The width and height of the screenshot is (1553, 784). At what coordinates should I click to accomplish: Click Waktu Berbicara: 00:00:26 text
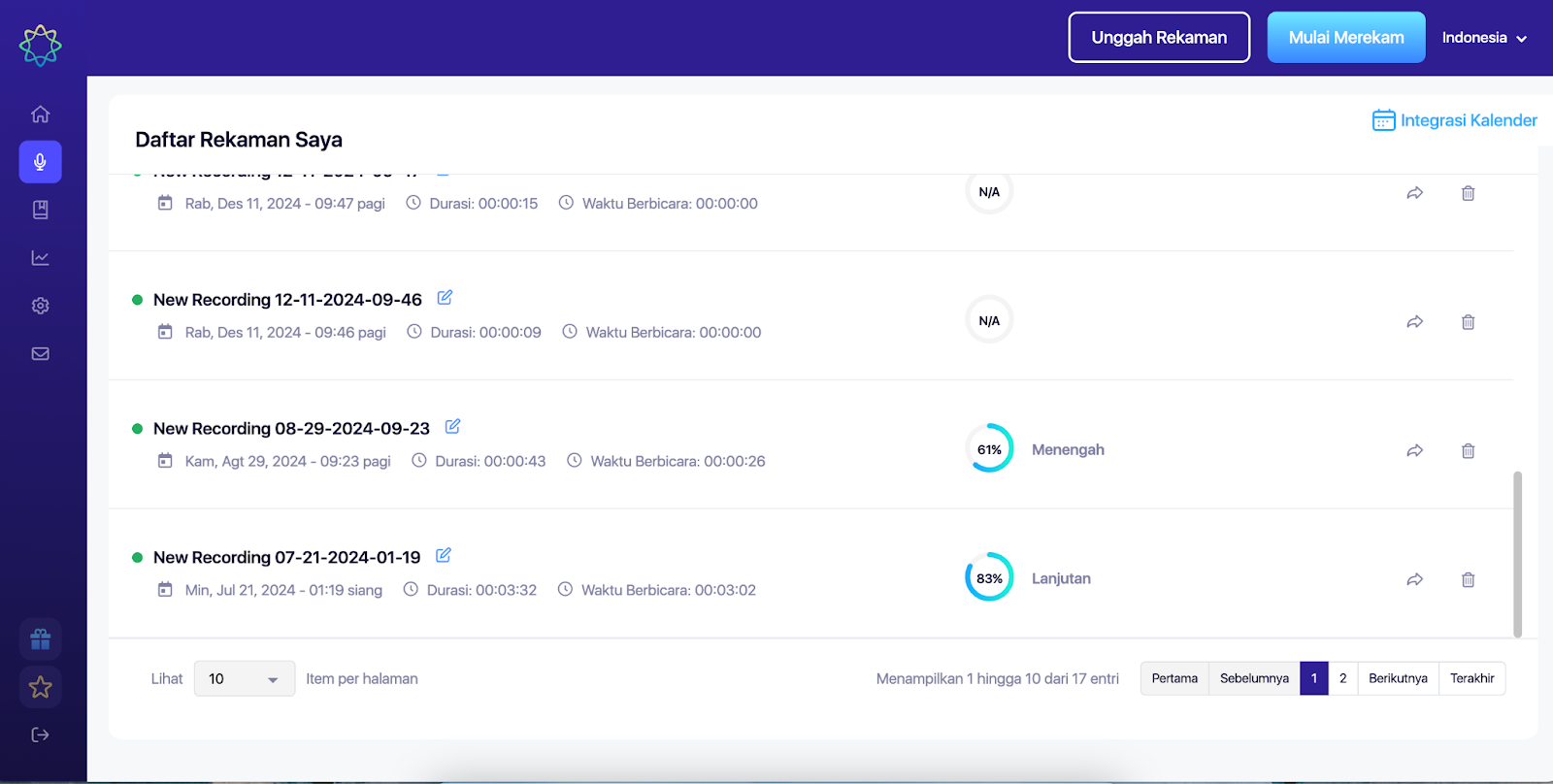click(x=677, y=461)
